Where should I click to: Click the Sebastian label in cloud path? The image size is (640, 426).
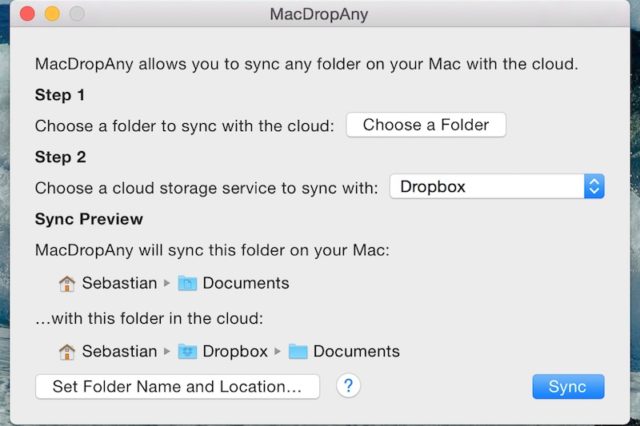[x=119, y=351]
